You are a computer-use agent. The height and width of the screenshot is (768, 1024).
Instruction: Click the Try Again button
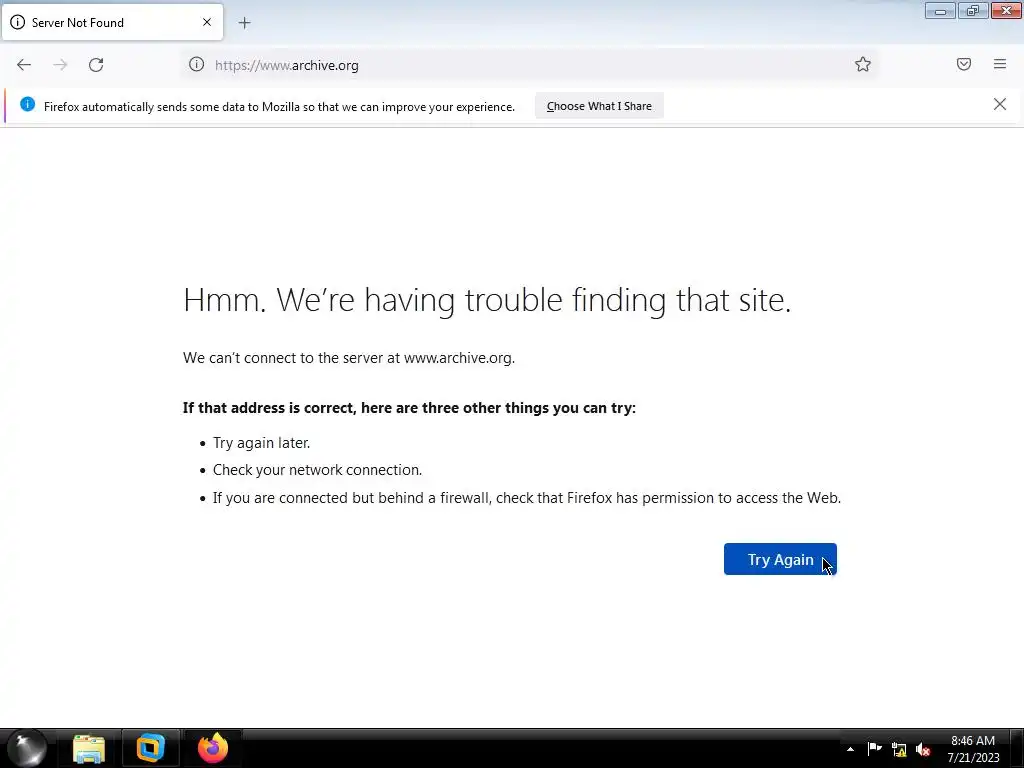coord(780,560)
